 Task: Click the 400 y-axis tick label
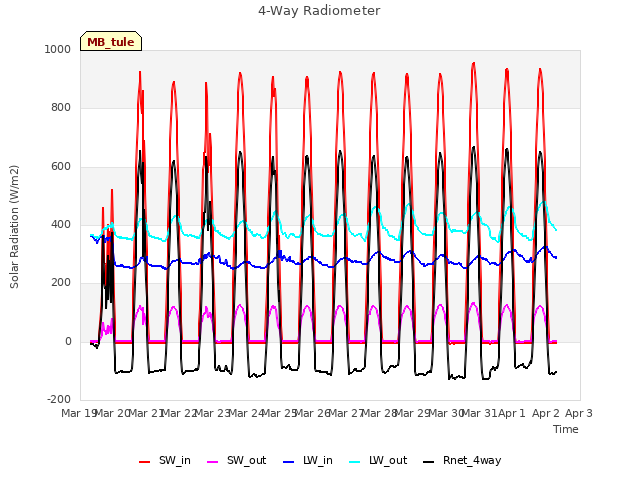point(61,224)
